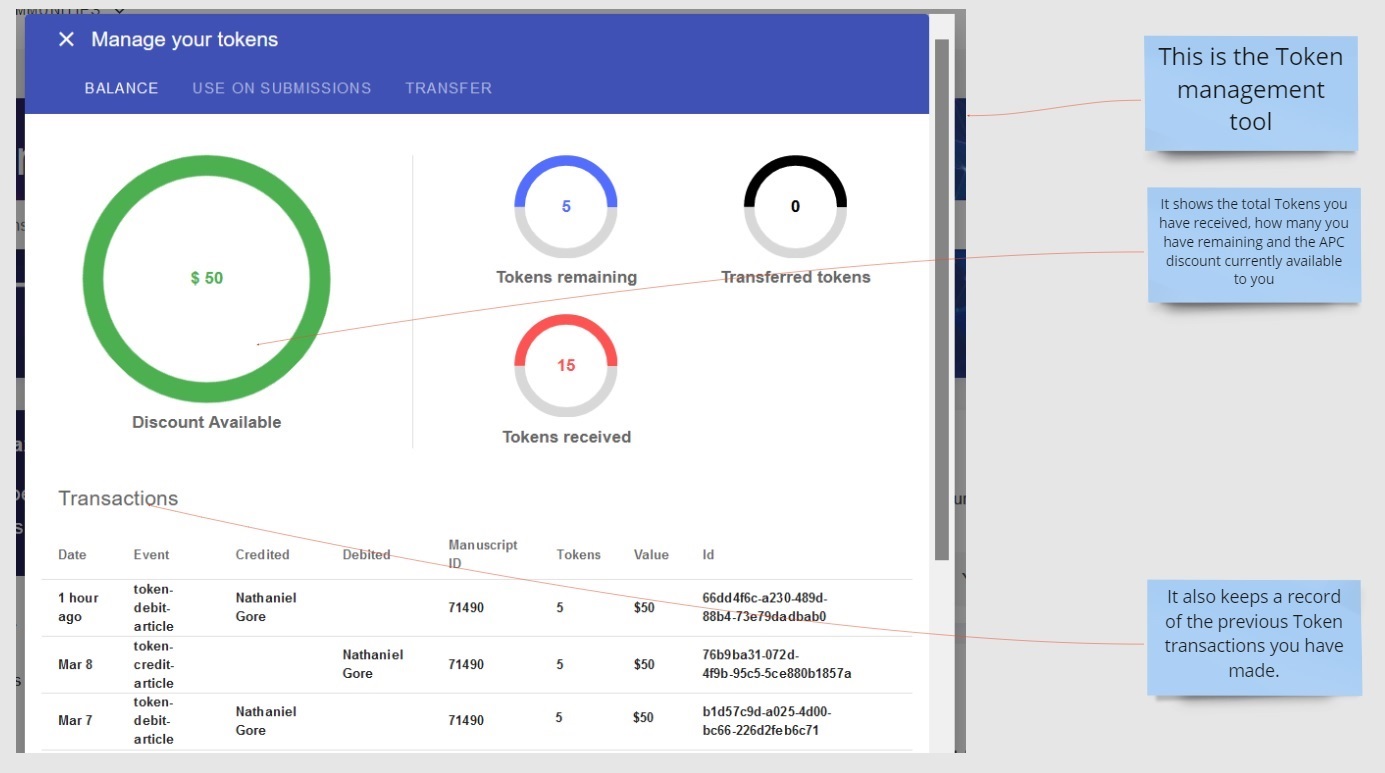Switch to the Balance tab
1385x773 pixels.
click(121, 88)
